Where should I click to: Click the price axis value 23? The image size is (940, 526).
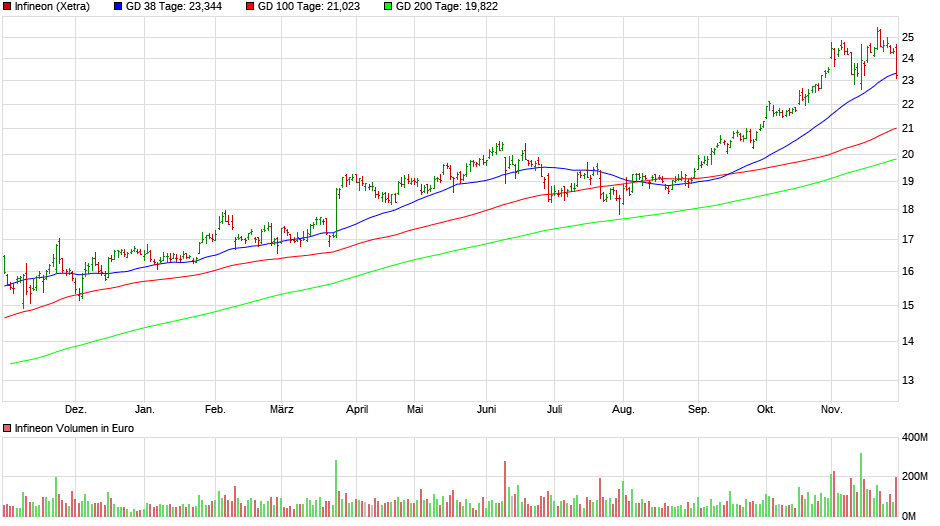pos(908,80)
